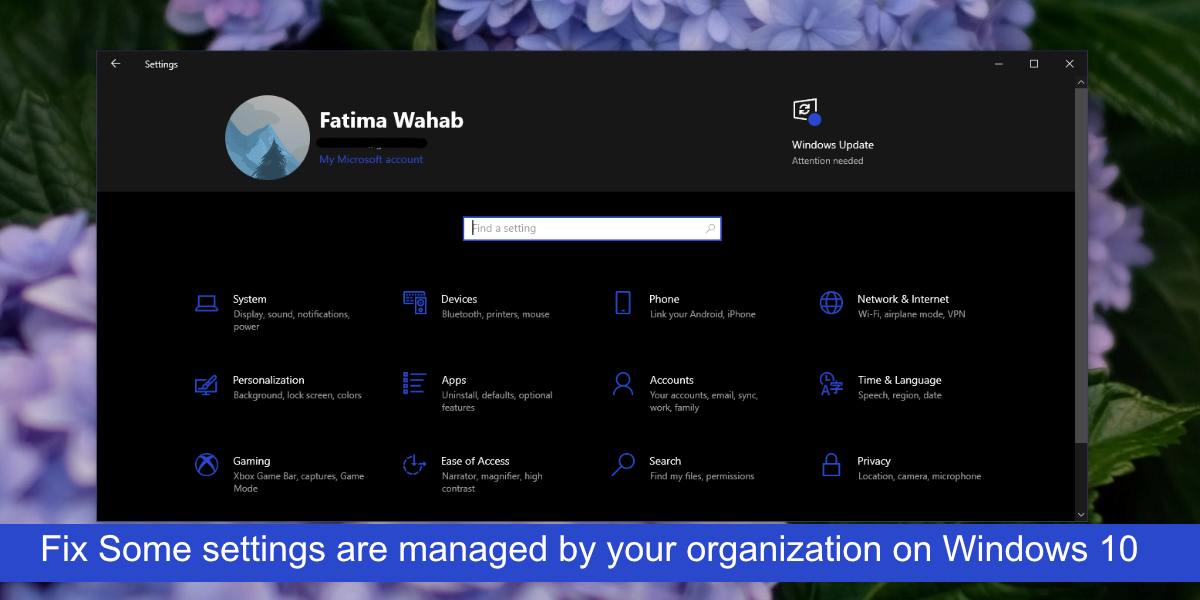The height and width of the screenshot is (600, 1200).
Task: Click the Fatima Wahab name text
Action: coord(391,120)
